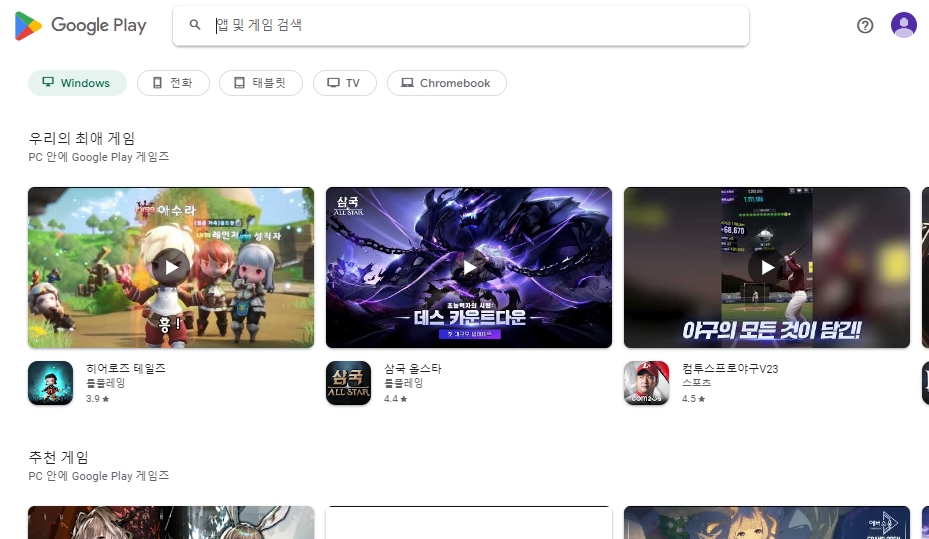Select the TV filter chip

345,83
